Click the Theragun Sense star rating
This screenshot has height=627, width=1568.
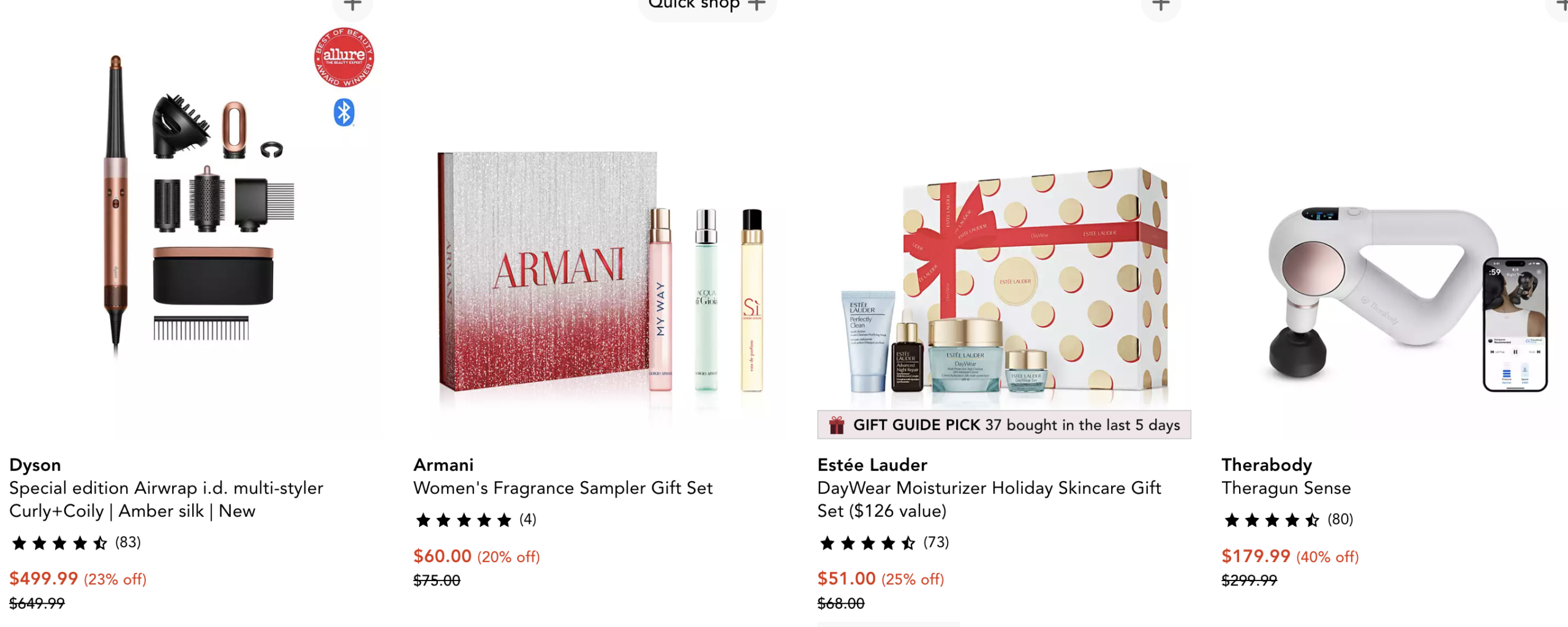[x=1272, y=520]
